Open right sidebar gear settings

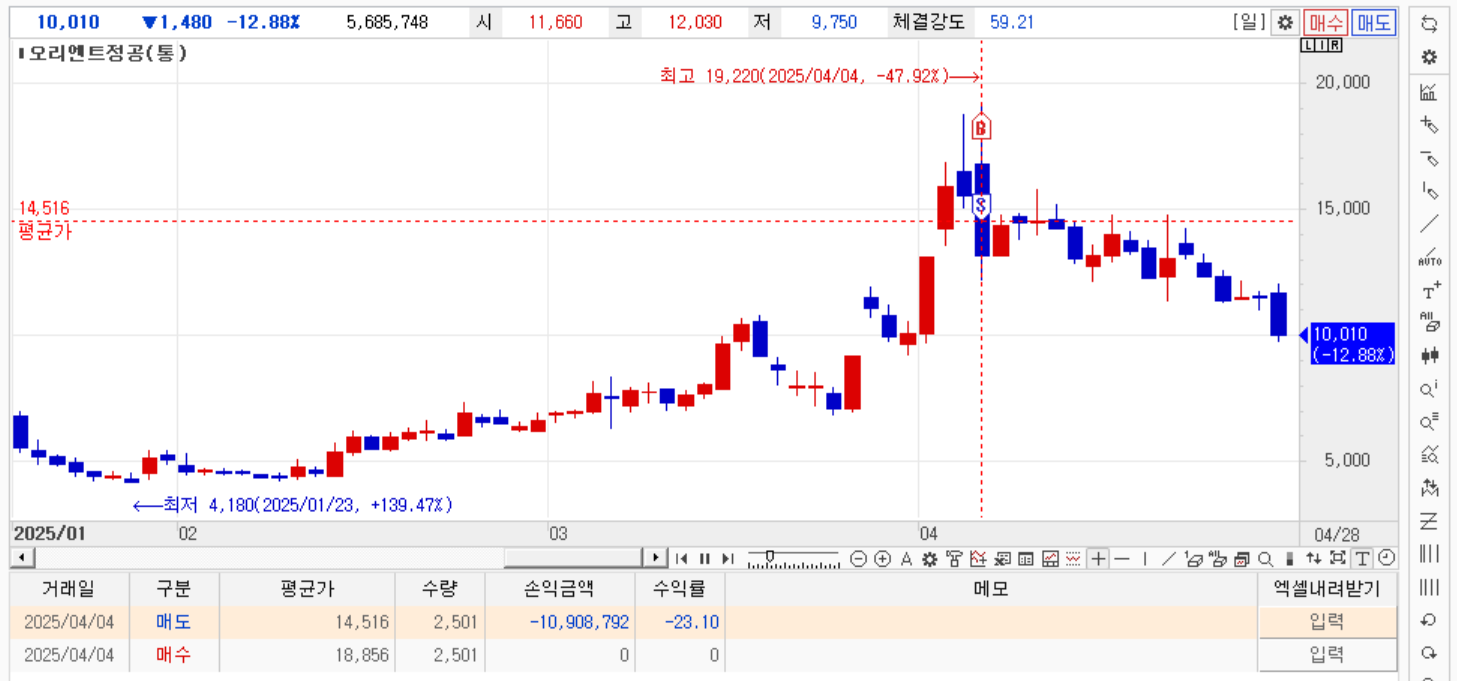(1429, 57)
